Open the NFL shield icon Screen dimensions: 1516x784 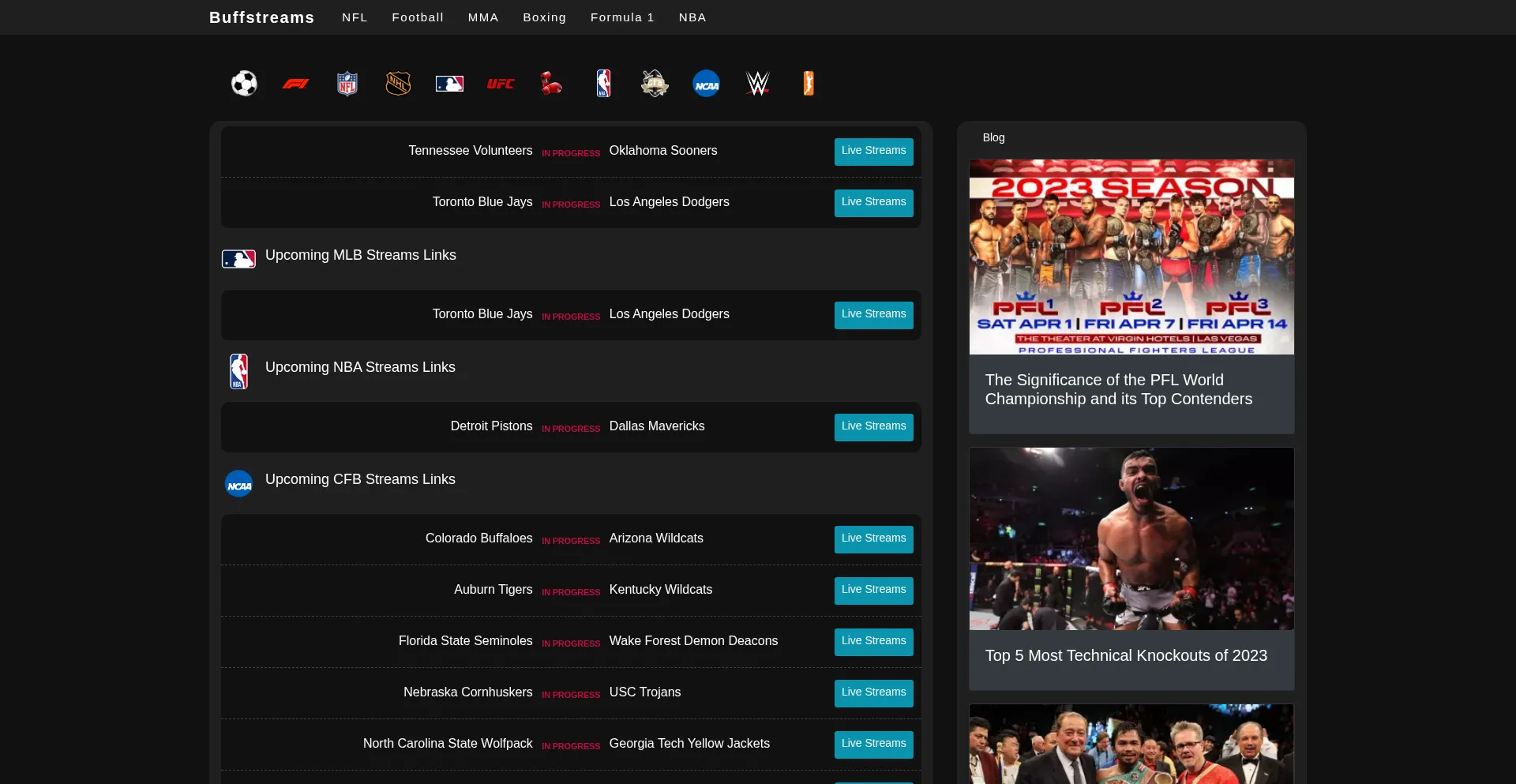pyautogui.click(x=347, y=83)
